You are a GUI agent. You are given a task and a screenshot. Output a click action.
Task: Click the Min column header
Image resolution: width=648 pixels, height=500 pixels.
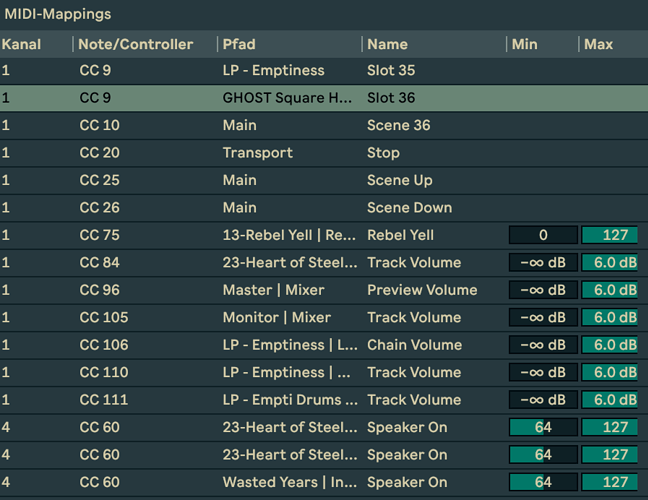pyautogui.click(x=525, y=44)
